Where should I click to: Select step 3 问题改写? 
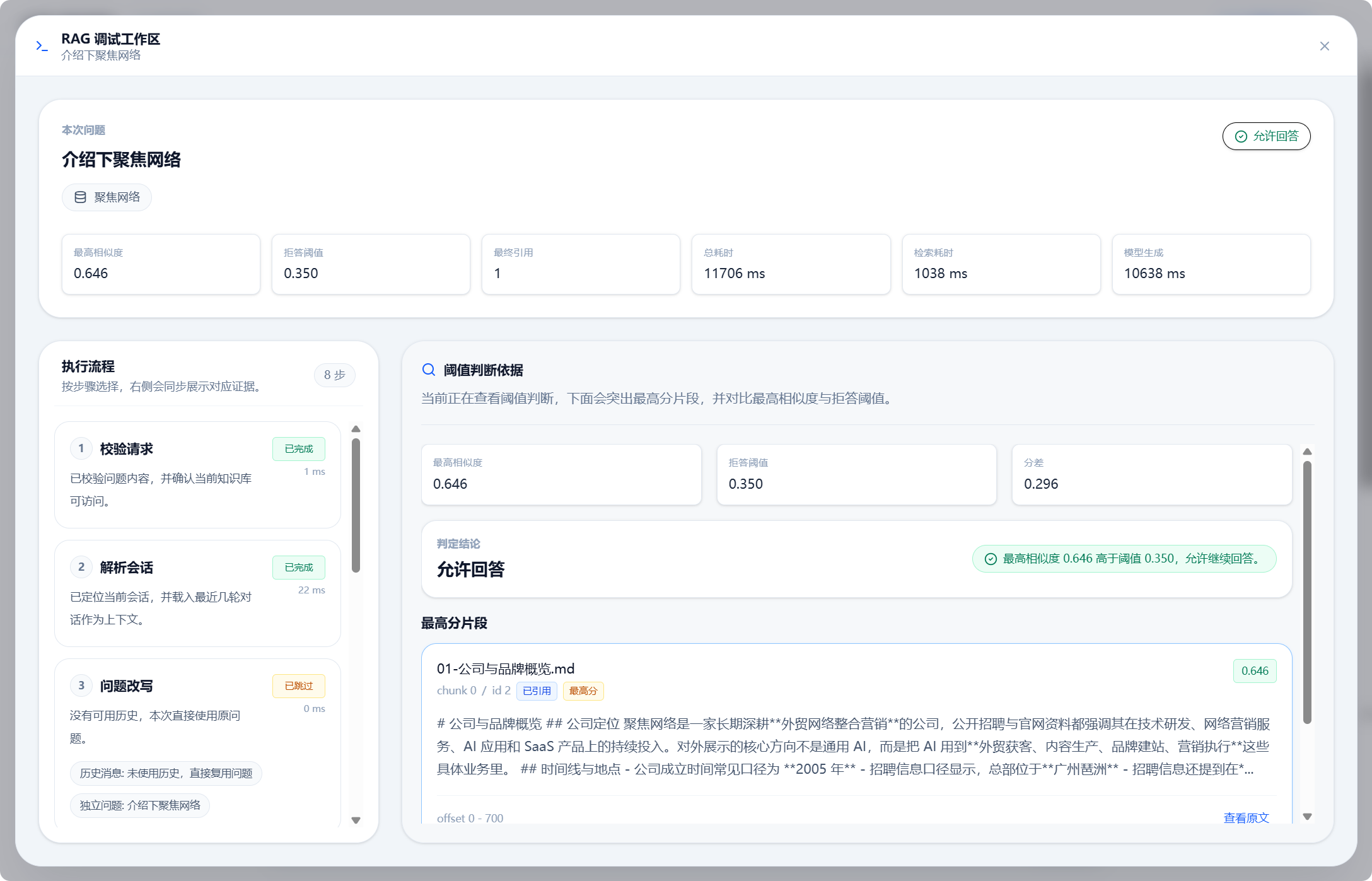pos(197,744)
